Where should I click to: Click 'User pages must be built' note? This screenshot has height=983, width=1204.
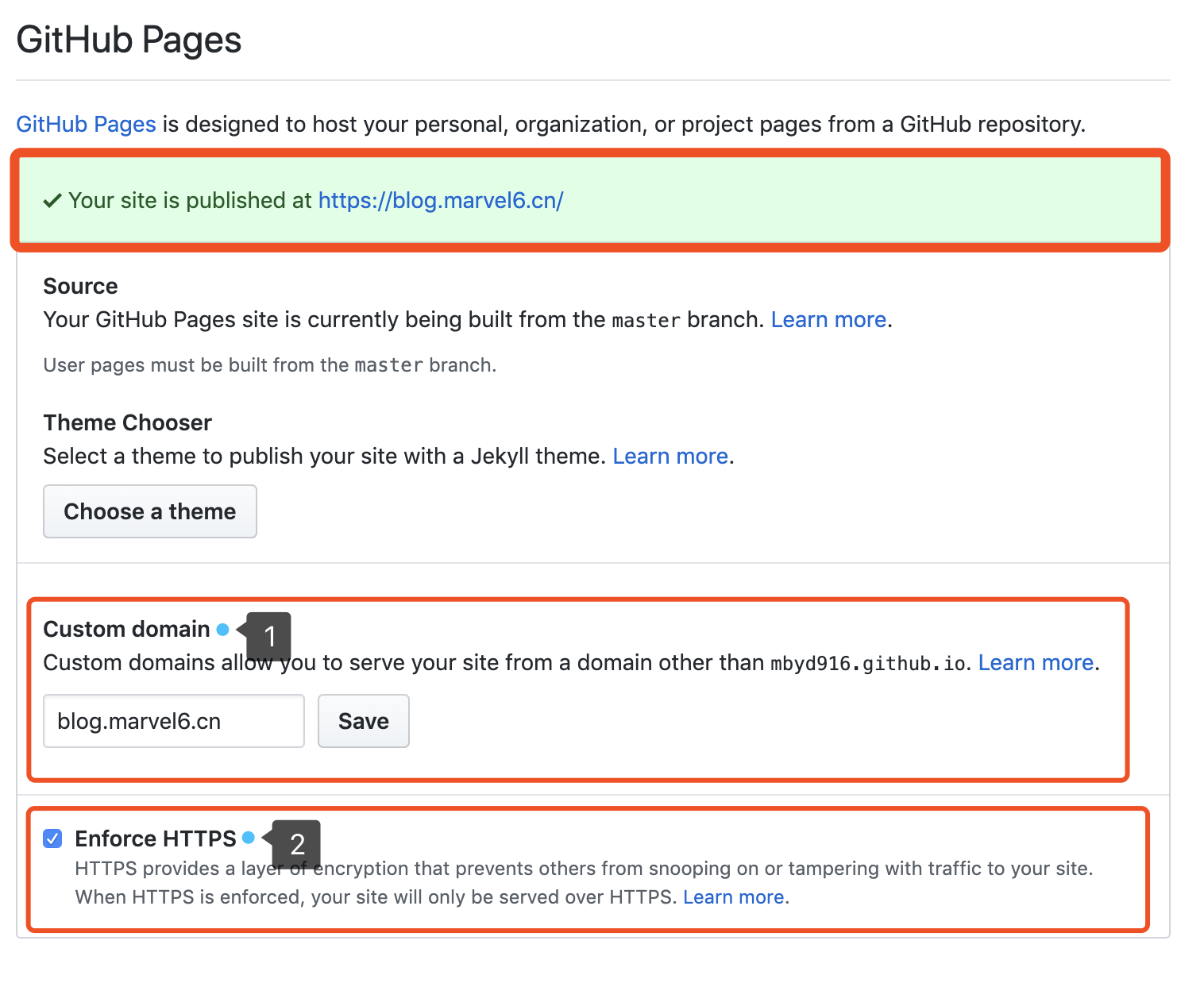click(x=270, y=365)
